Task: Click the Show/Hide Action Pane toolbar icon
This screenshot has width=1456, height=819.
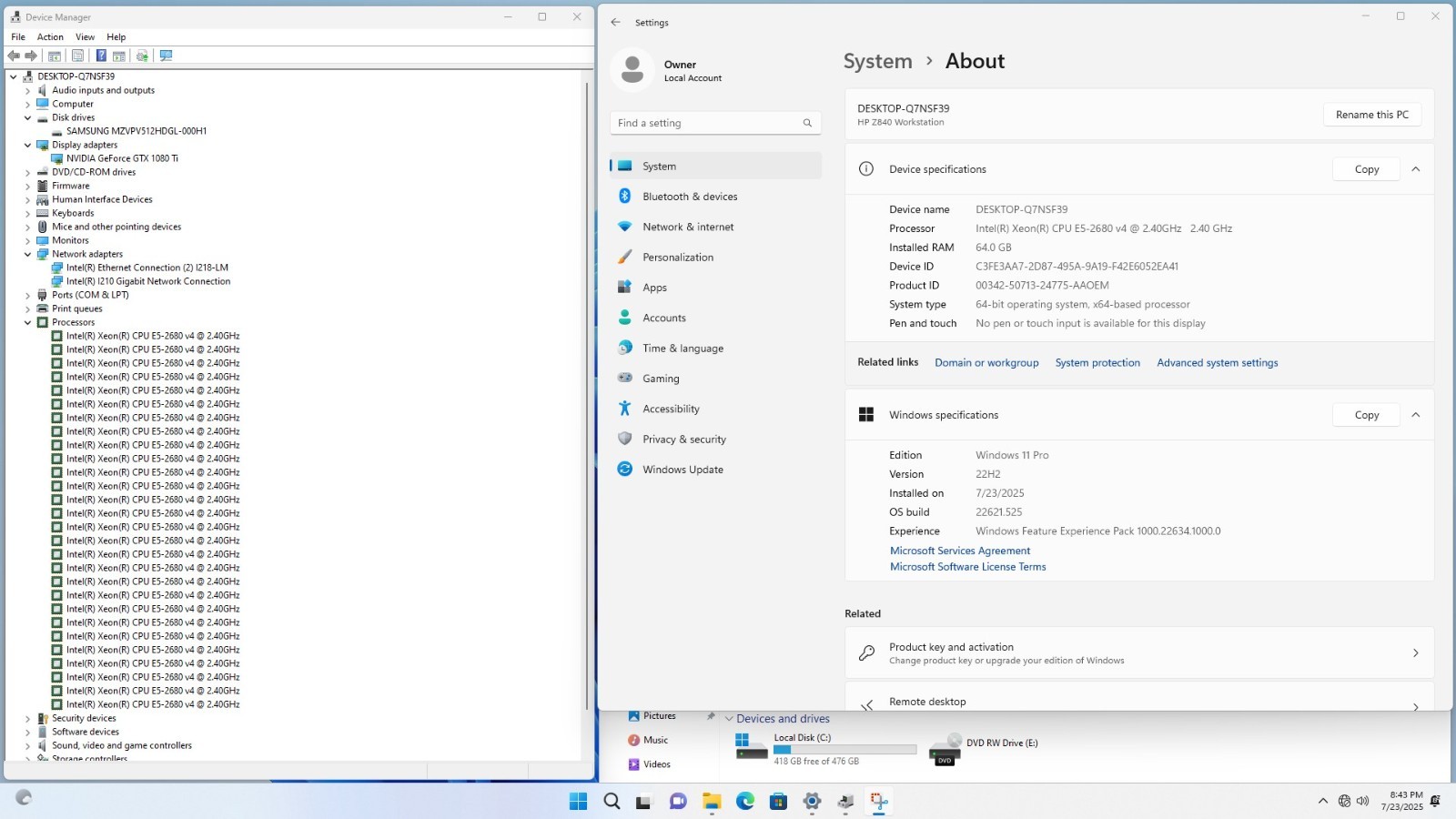Action: tap(118, 56)
